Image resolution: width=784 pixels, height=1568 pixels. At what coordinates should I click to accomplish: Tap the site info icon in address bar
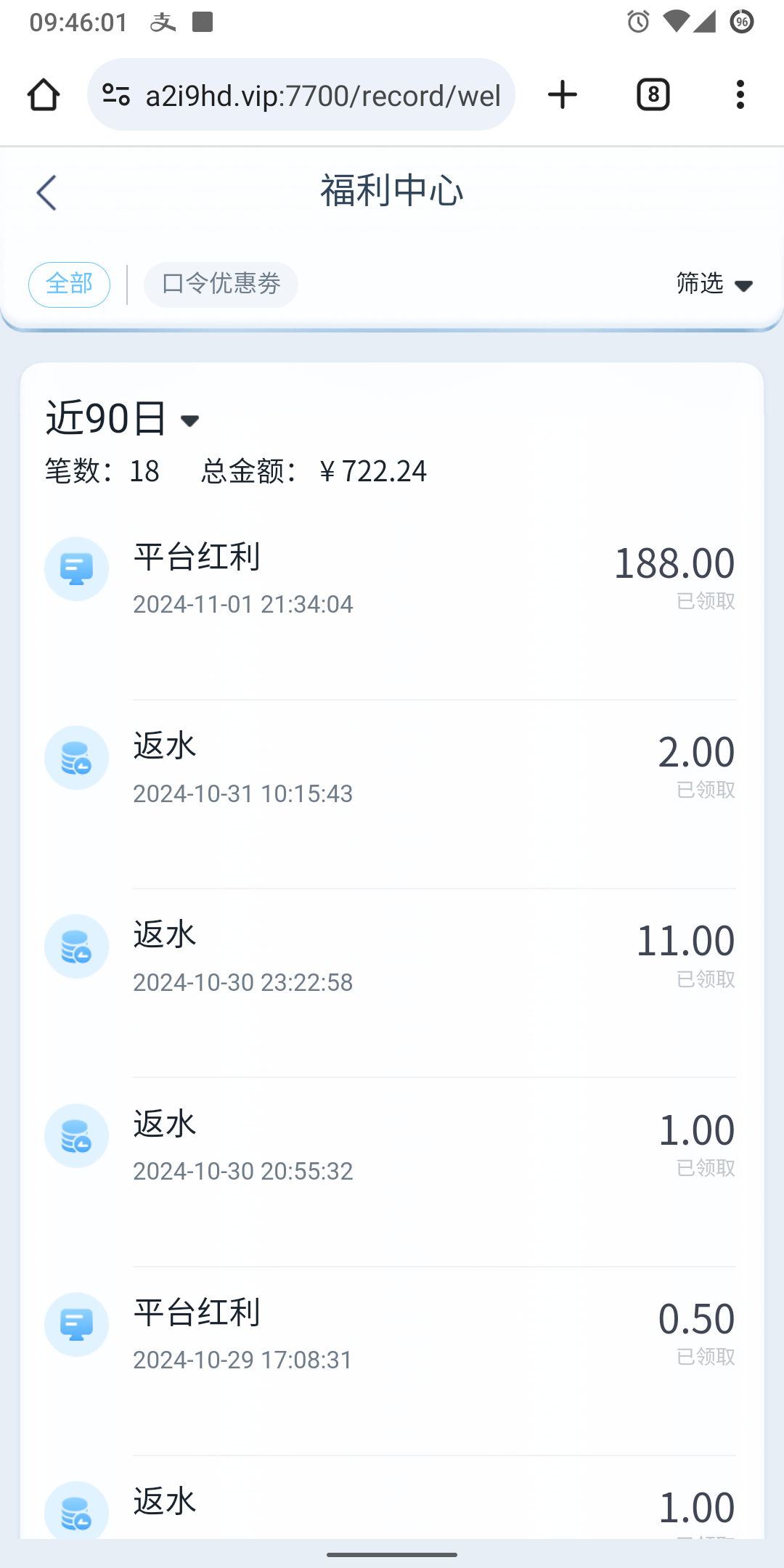[116, 95]
